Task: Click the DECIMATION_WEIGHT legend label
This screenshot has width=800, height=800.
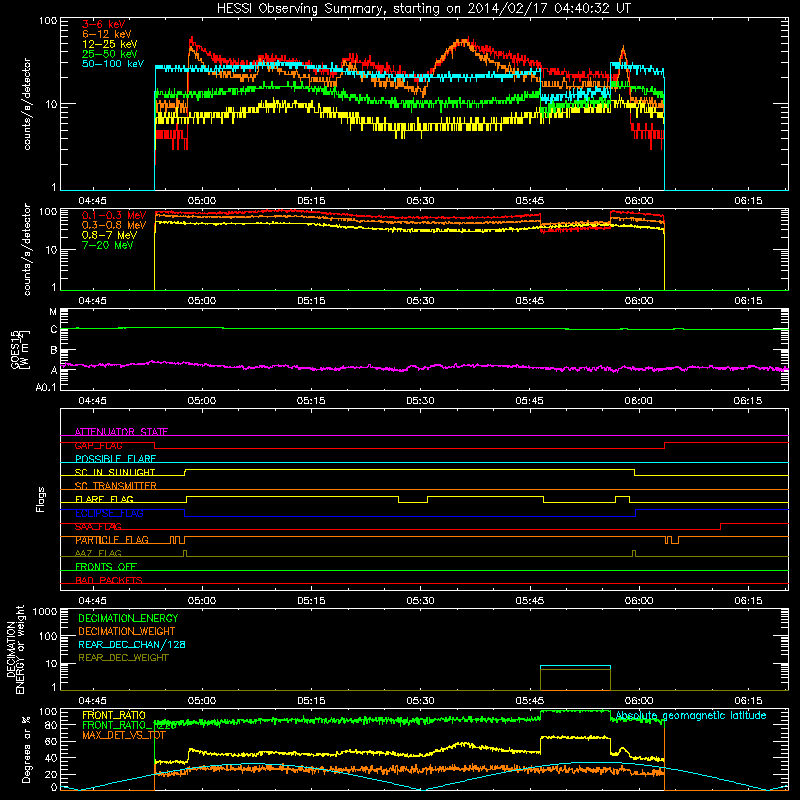Action: [127, 631]
